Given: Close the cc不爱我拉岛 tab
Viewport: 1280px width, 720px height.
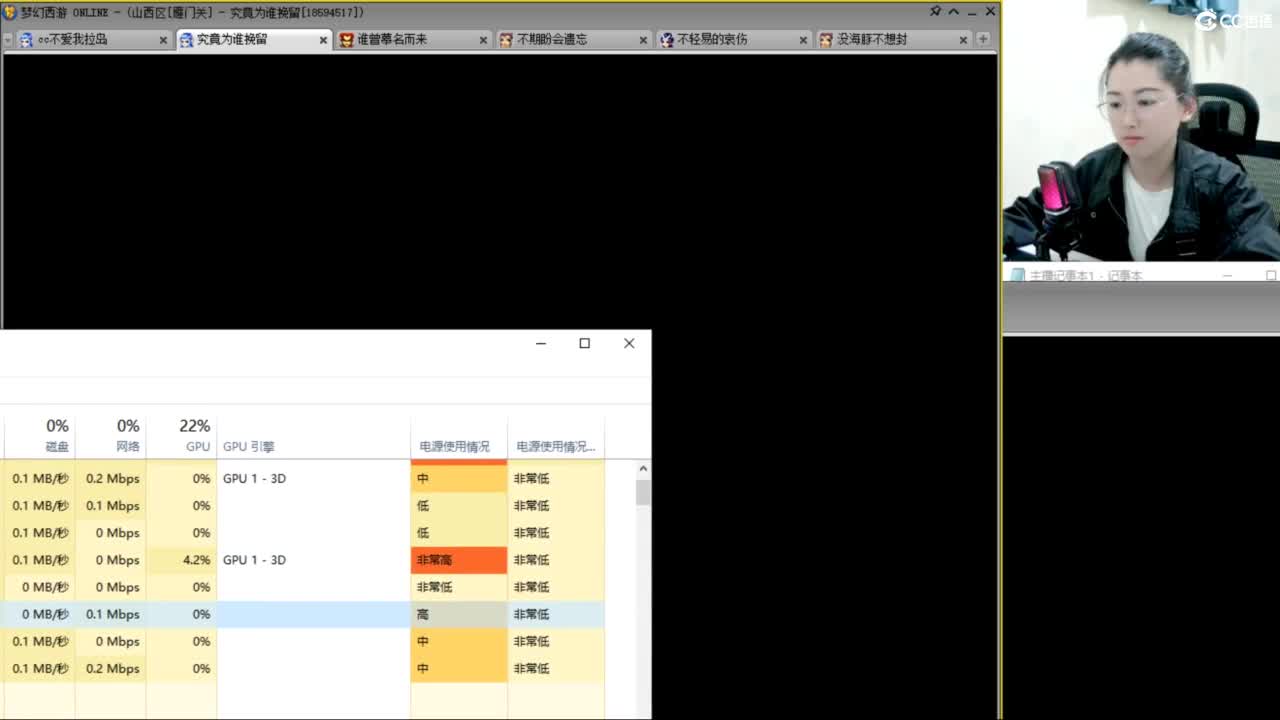Looking at the screenshot, I should point(163,40).
